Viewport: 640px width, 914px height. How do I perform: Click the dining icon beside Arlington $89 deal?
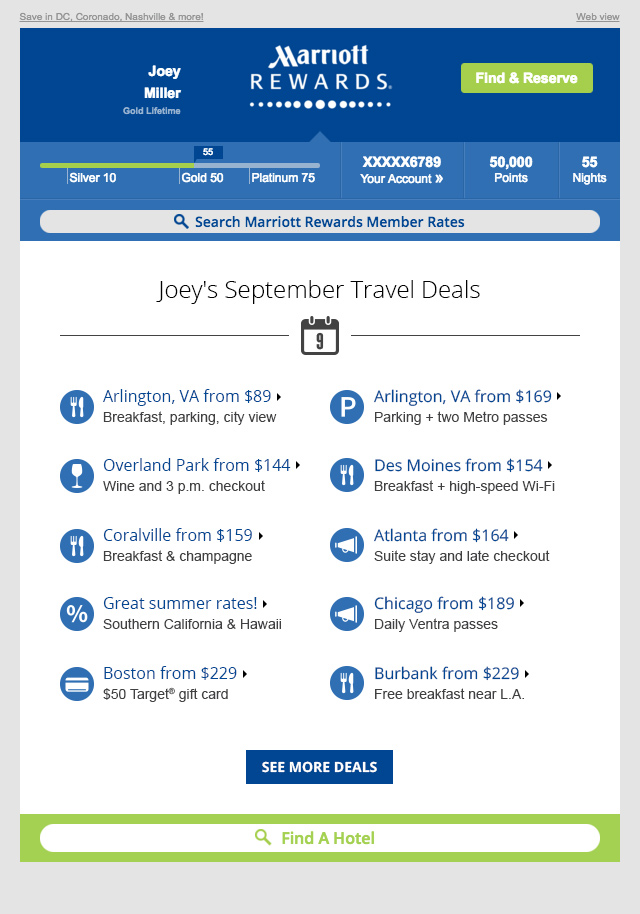point(76,406)
